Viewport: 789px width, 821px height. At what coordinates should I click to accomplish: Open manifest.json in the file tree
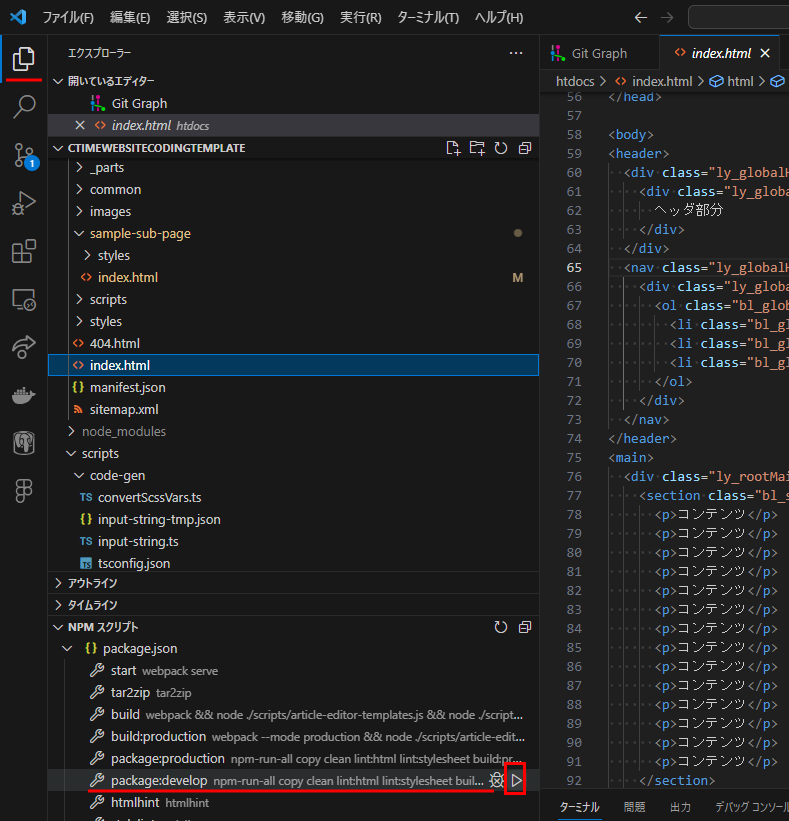[293, 387]
